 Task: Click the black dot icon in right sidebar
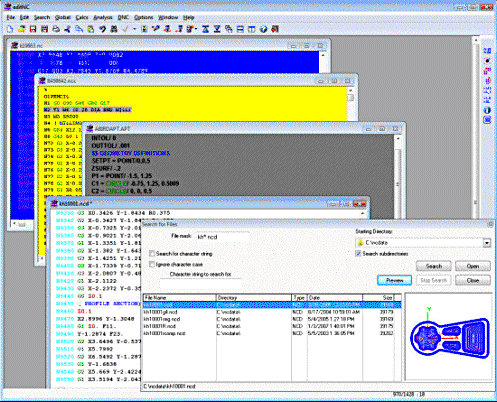coord(487,61)
